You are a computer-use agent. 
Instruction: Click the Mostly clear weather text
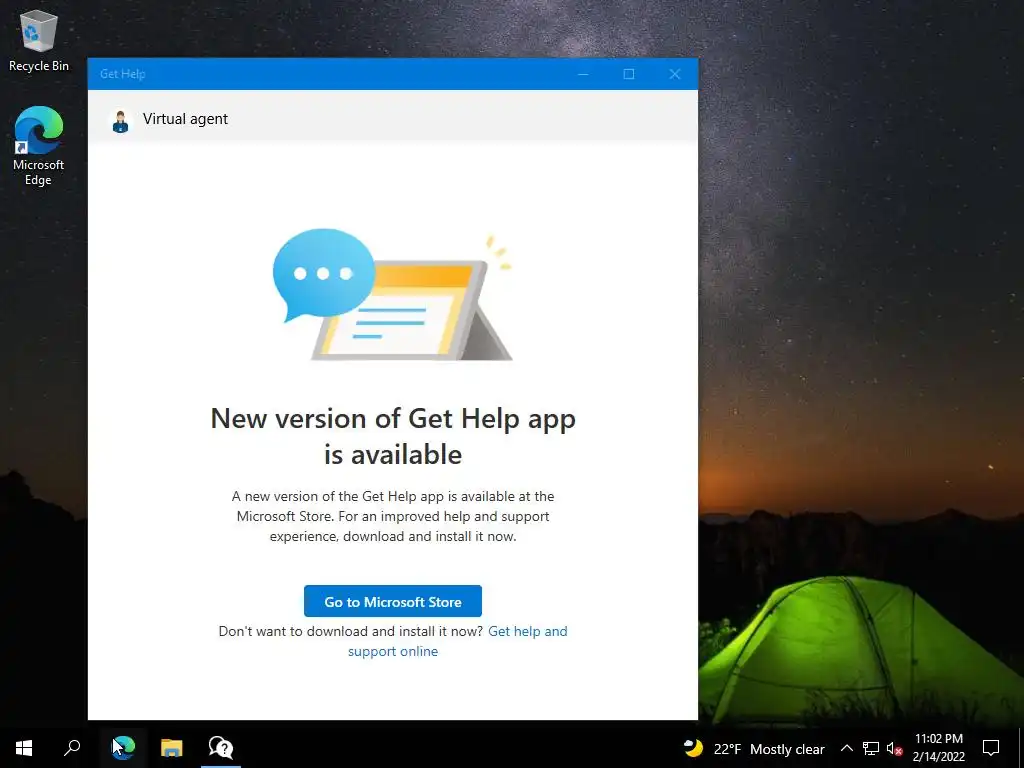[787, 749]
